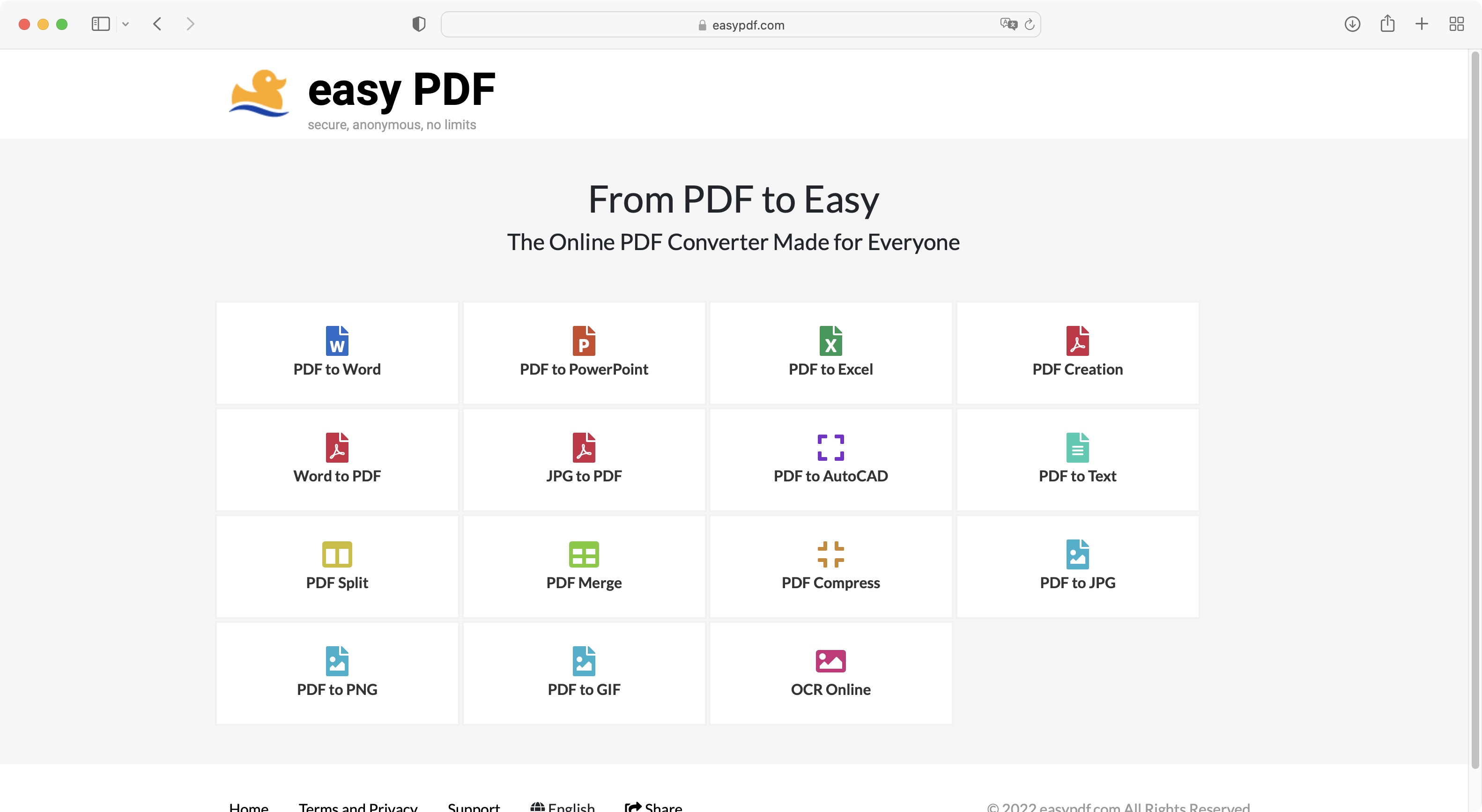1482x812 pixels.
Task: Click the PDF to Word icon
Action: click(x=337, y=340)
